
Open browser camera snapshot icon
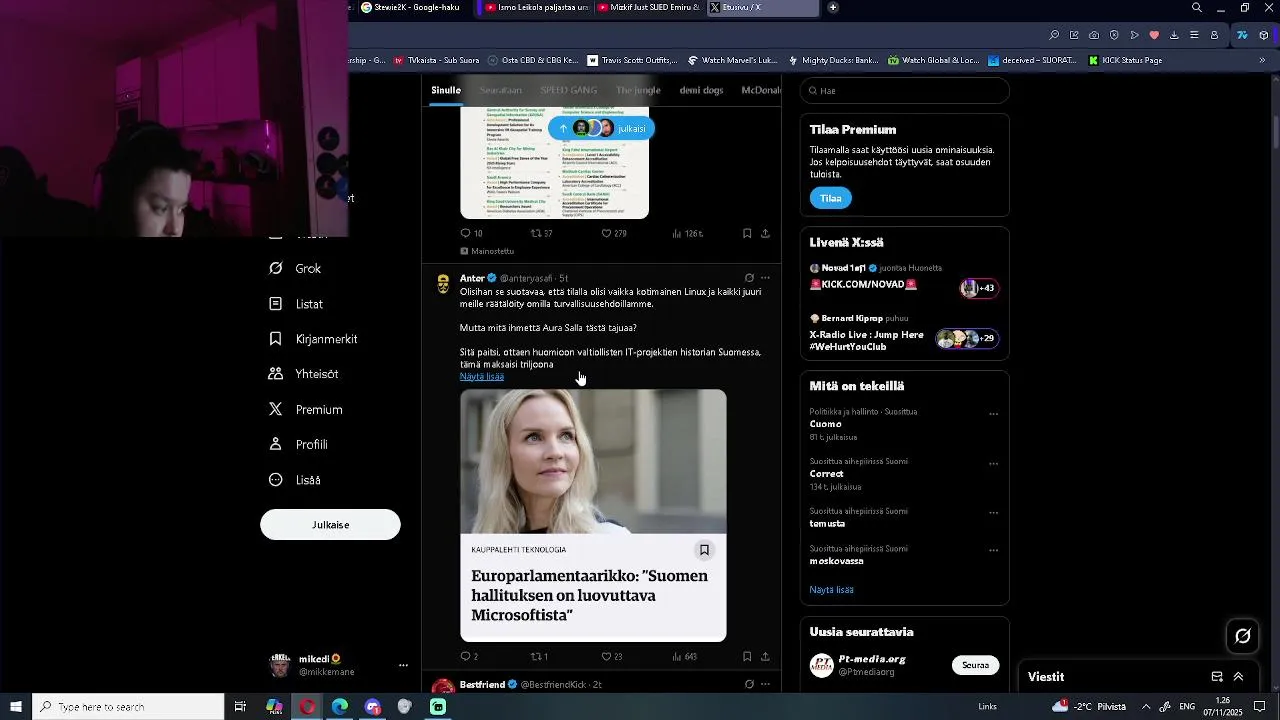tap(1094, 35)
